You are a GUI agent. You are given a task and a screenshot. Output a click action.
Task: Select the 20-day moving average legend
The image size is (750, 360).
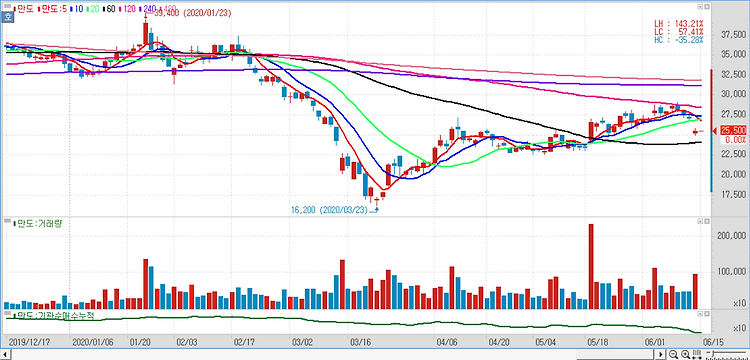(x=92, y=9)
